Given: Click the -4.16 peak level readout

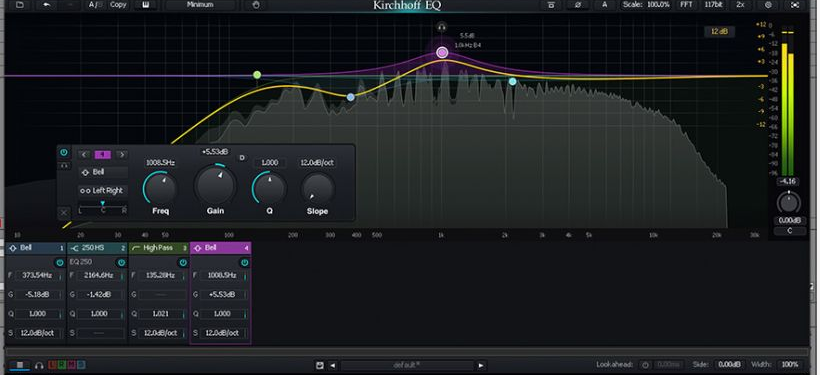Looking at the screenshot, I should tap(787, 181).
